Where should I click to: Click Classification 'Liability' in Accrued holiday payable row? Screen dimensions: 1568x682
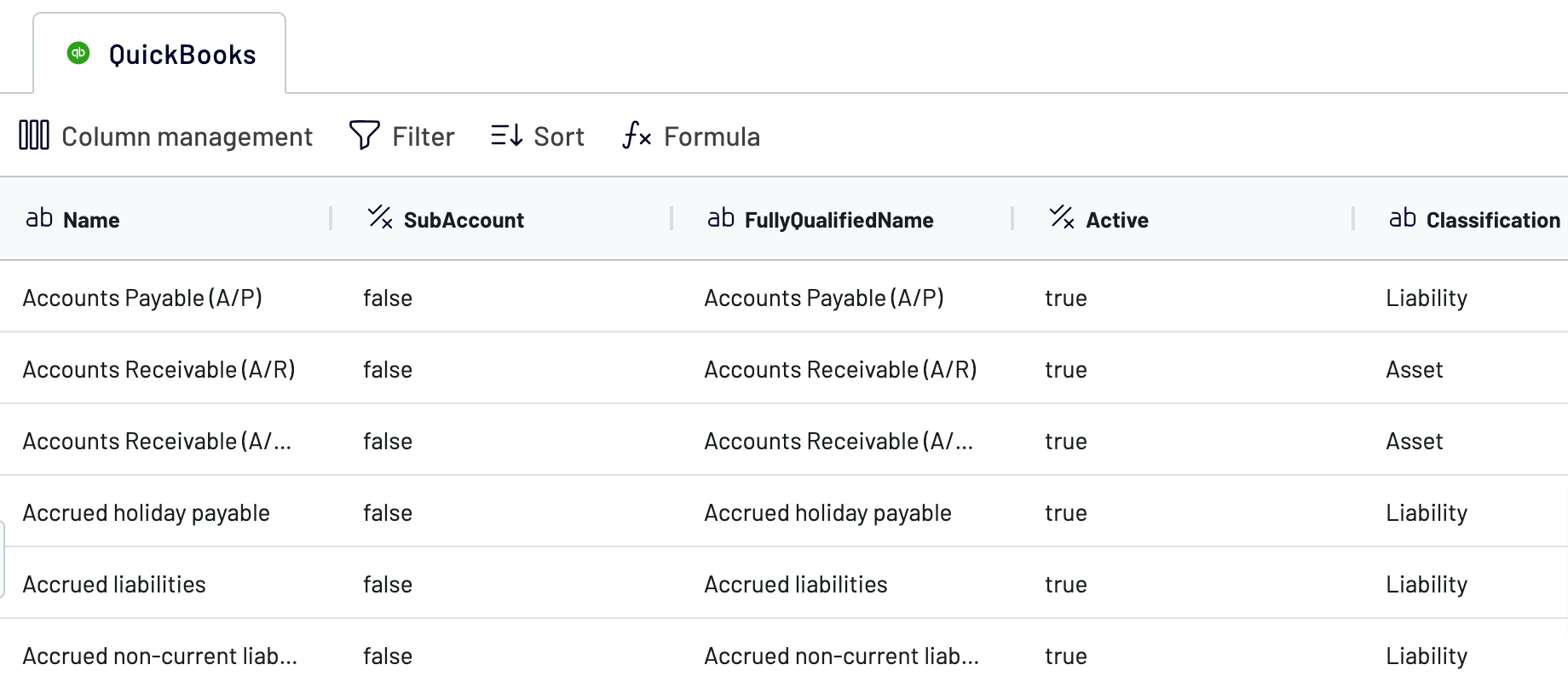coord(1427,512)
